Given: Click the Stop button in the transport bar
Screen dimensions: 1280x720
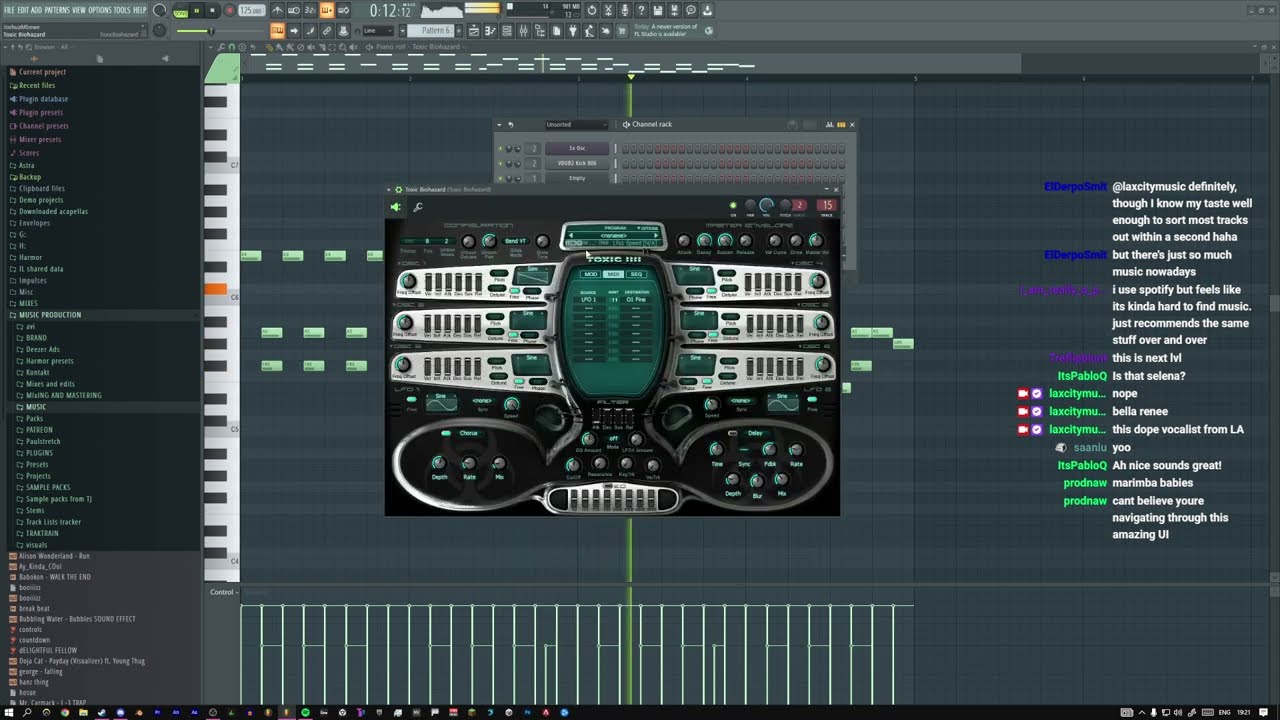Looking at the screenshot, I should pyautogui.click(x=212, y=11).
